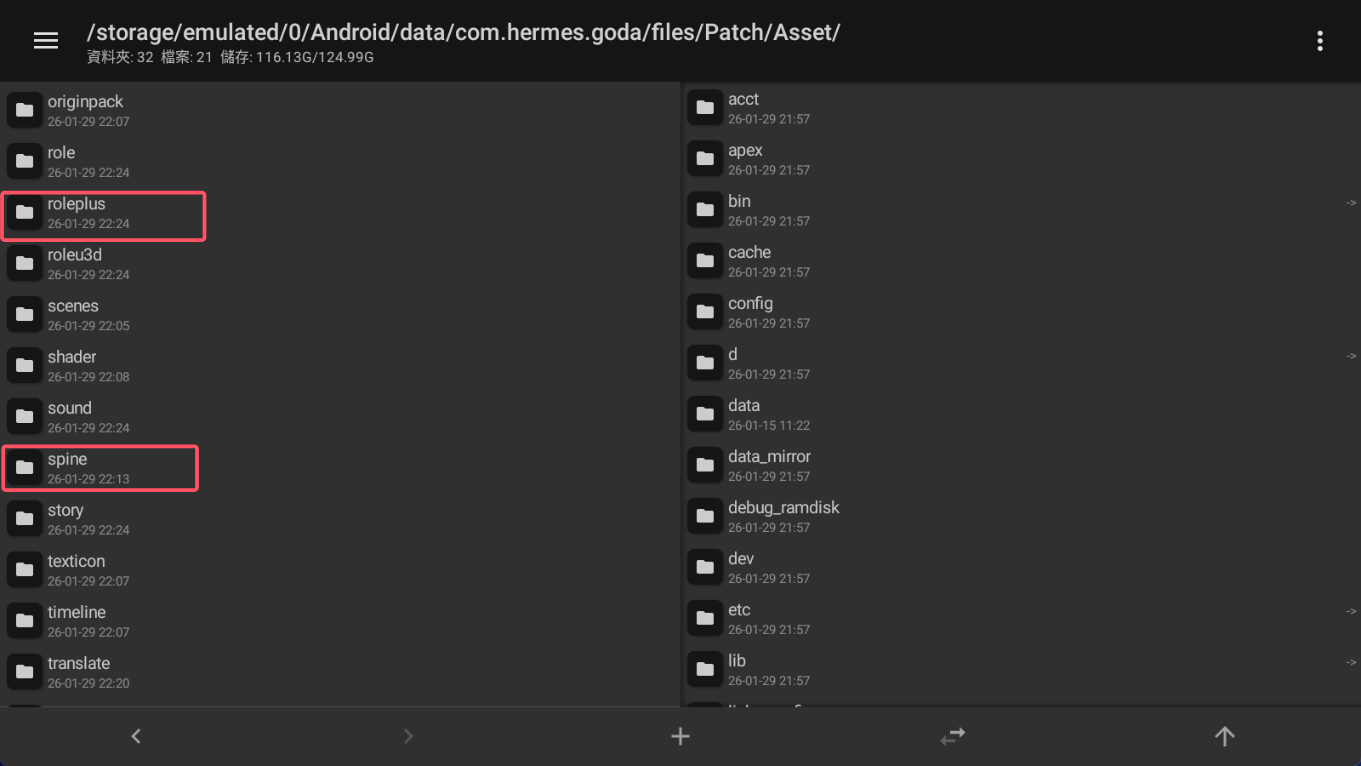Open the three-dot overflow menu
The width and height of the screenshot is (1361, 766).
click(x=1320, y=40)
